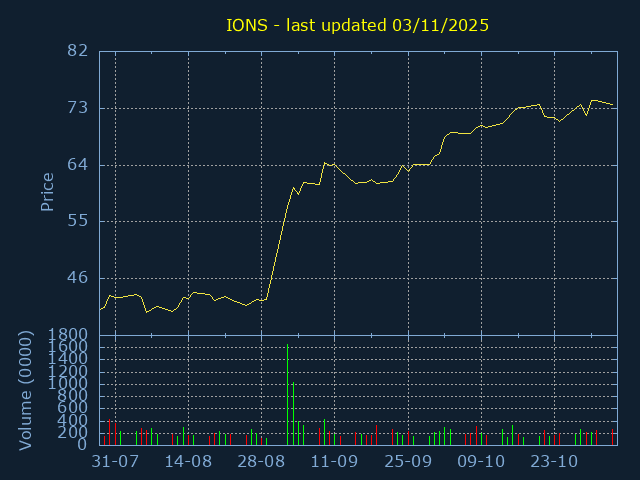Click the 64 price axis label
Viewport: 640px width, 480px height.
tap(78, 164)
